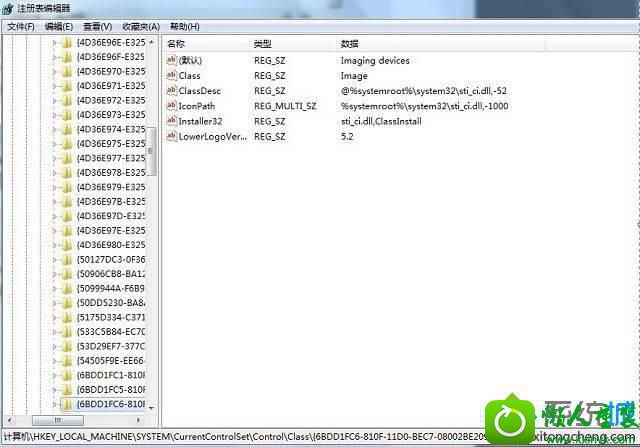Screen dimensions: 640x447
Task: Expand the {53D29EF7-377C key
Action: [x=55, y=347]
